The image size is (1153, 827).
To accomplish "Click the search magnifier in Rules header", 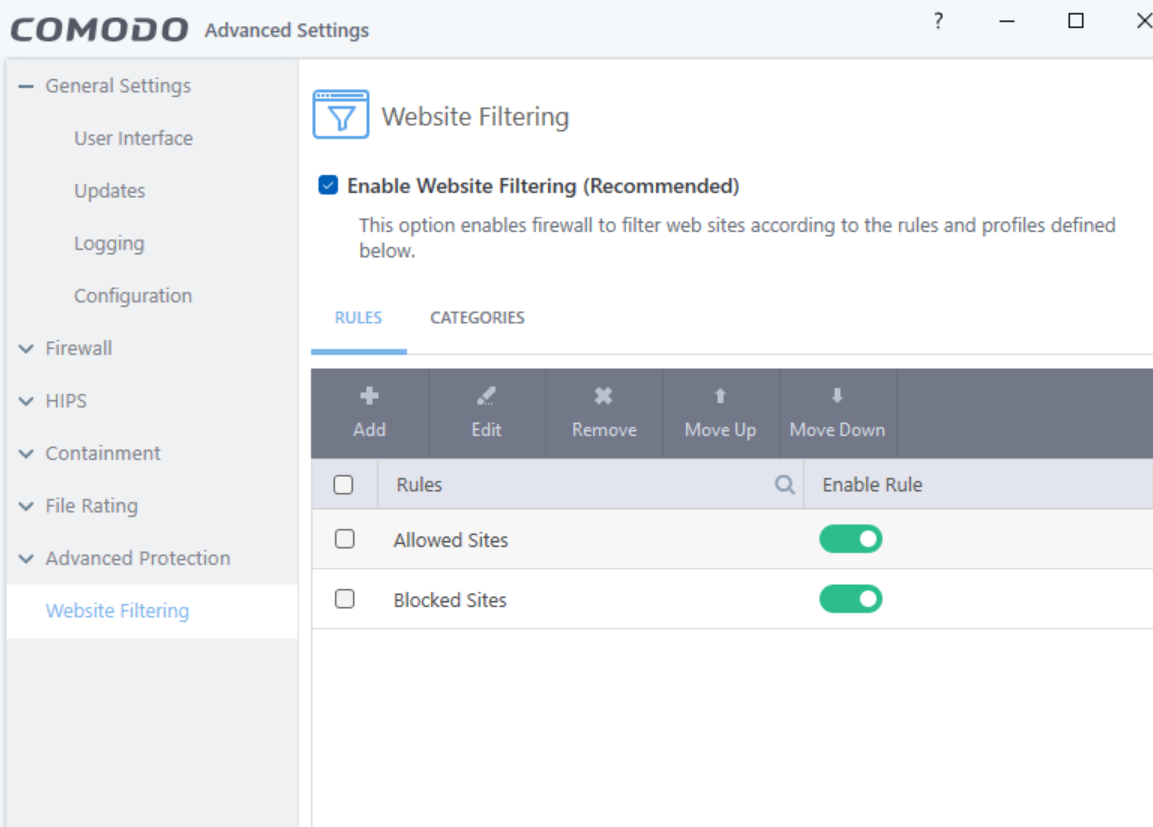I will click(x=785, y=485).
